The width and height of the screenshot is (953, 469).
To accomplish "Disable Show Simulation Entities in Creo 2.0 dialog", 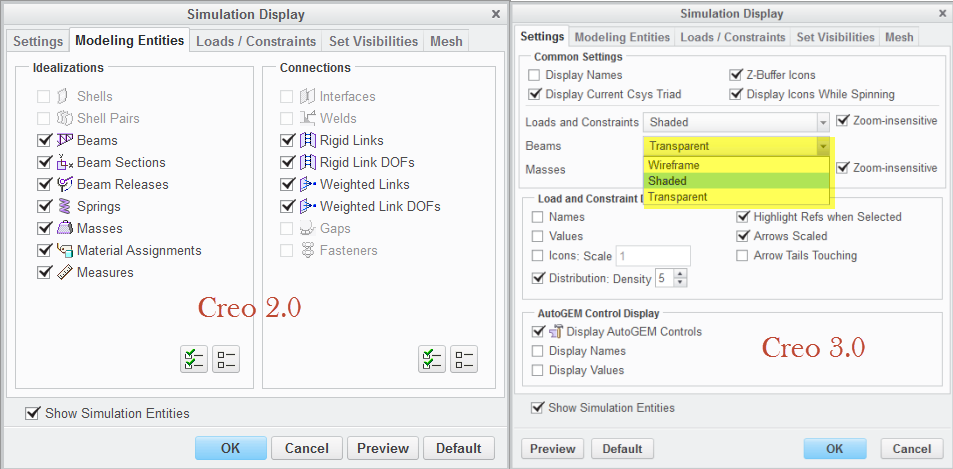I will coord(32,413).
